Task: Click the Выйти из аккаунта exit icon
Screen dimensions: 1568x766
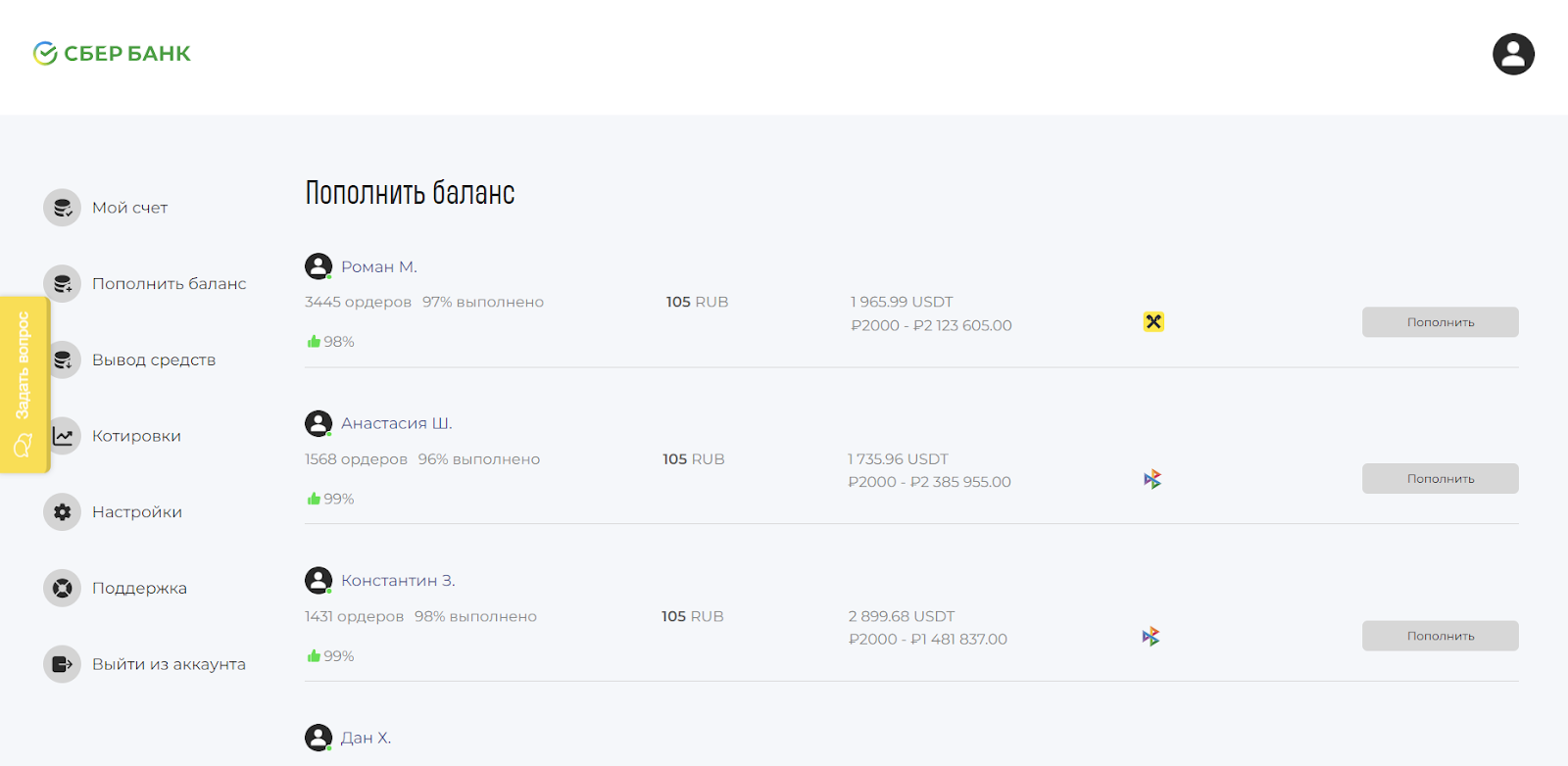Action: coord(62,664)
